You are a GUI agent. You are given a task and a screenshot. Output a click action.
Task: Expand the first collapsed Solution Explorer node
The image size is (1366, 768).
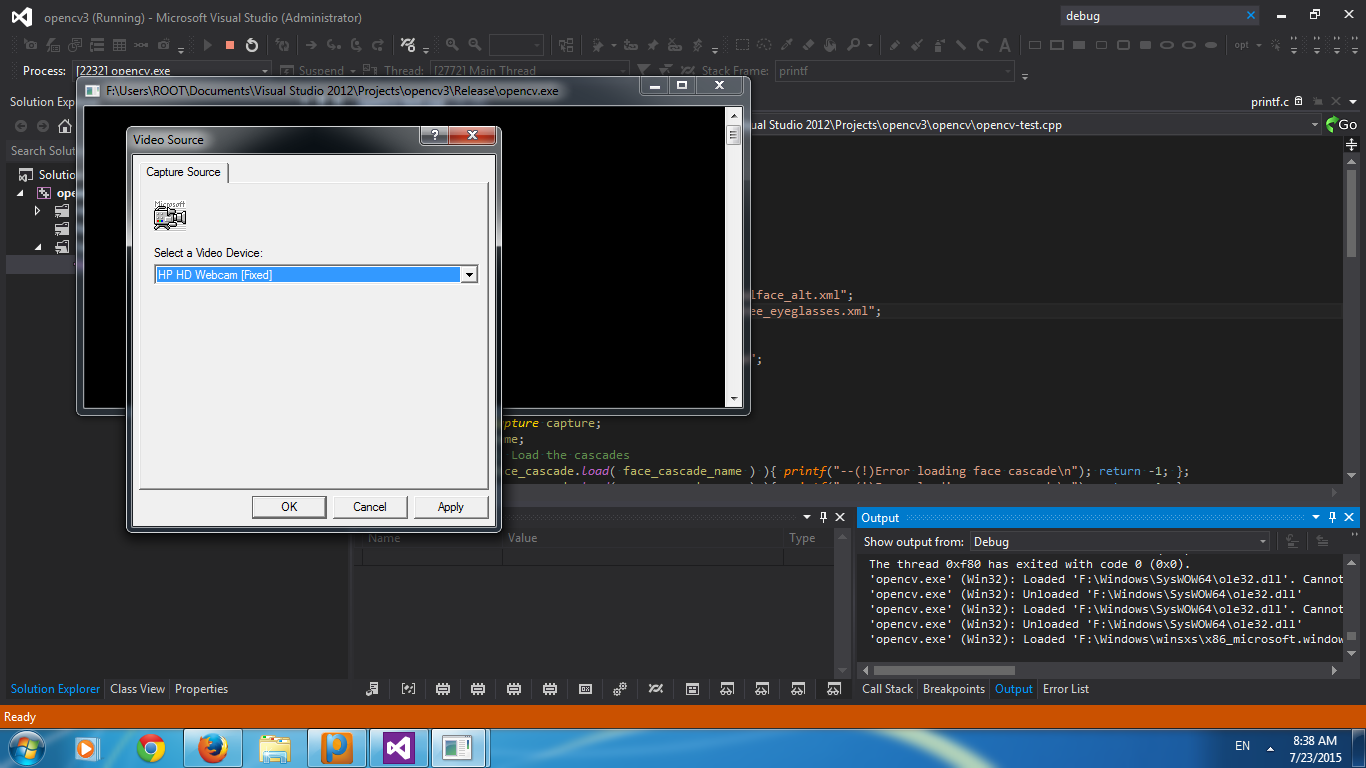37,211
